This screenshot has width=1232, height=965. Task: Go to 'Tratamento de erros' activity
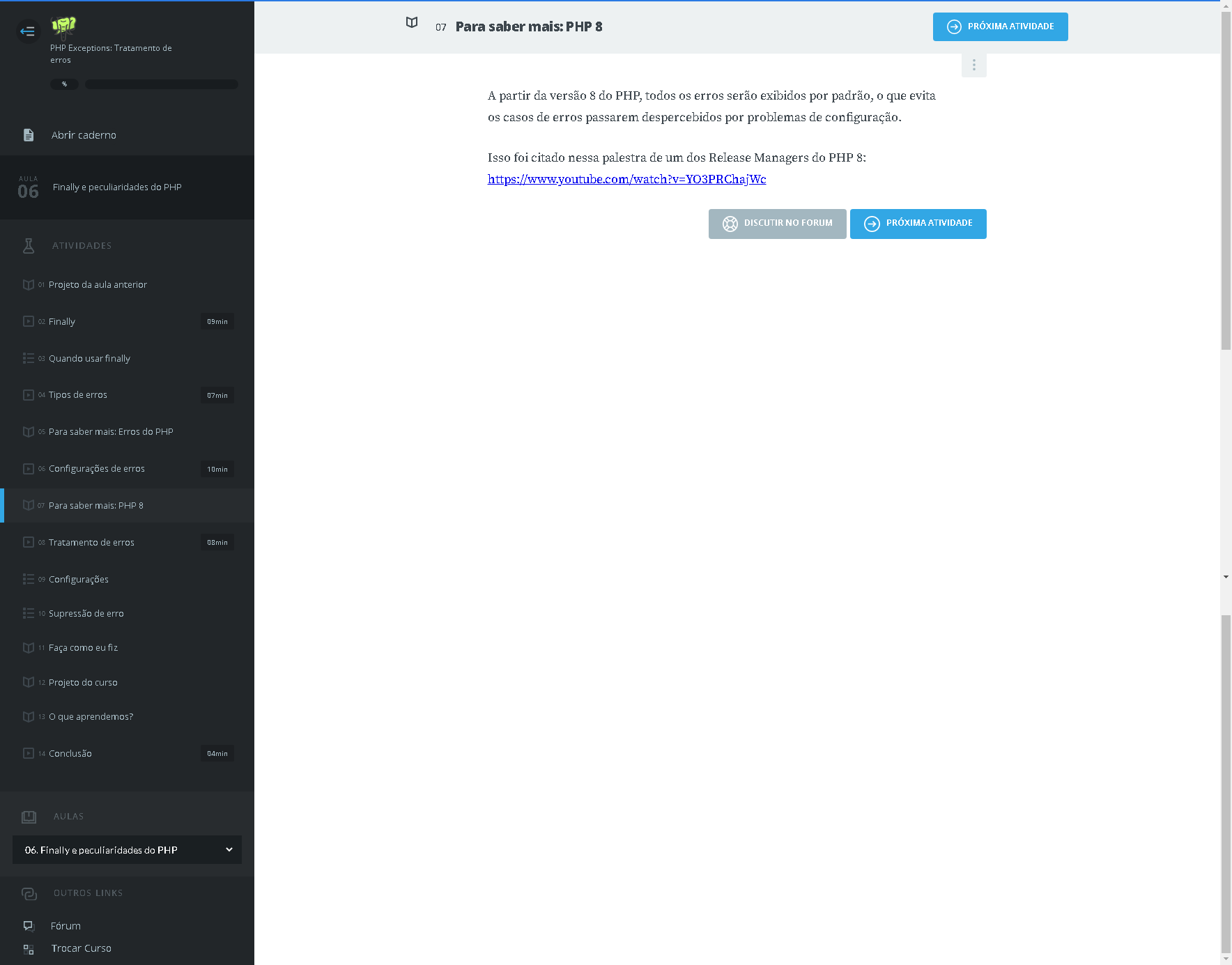(91, 543)
